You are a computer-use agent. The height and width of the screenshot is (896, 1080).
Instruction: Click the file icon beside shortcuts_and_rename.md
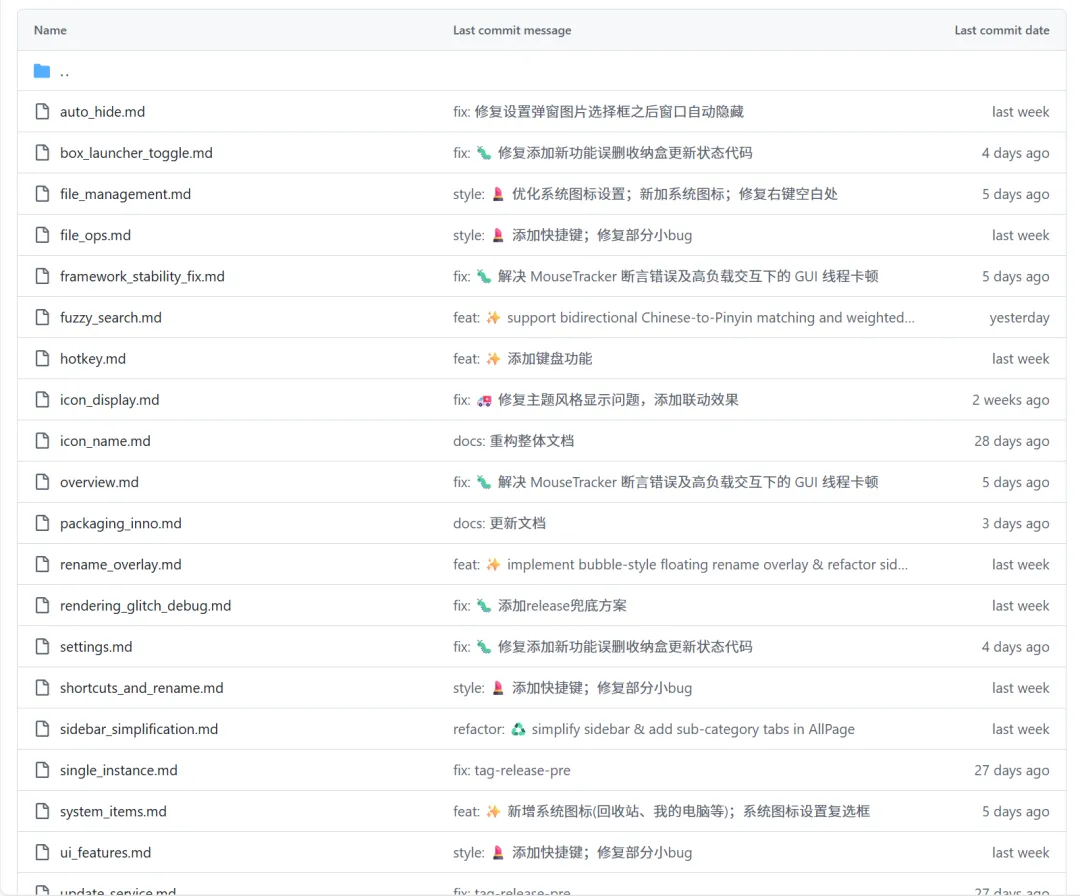42,688
